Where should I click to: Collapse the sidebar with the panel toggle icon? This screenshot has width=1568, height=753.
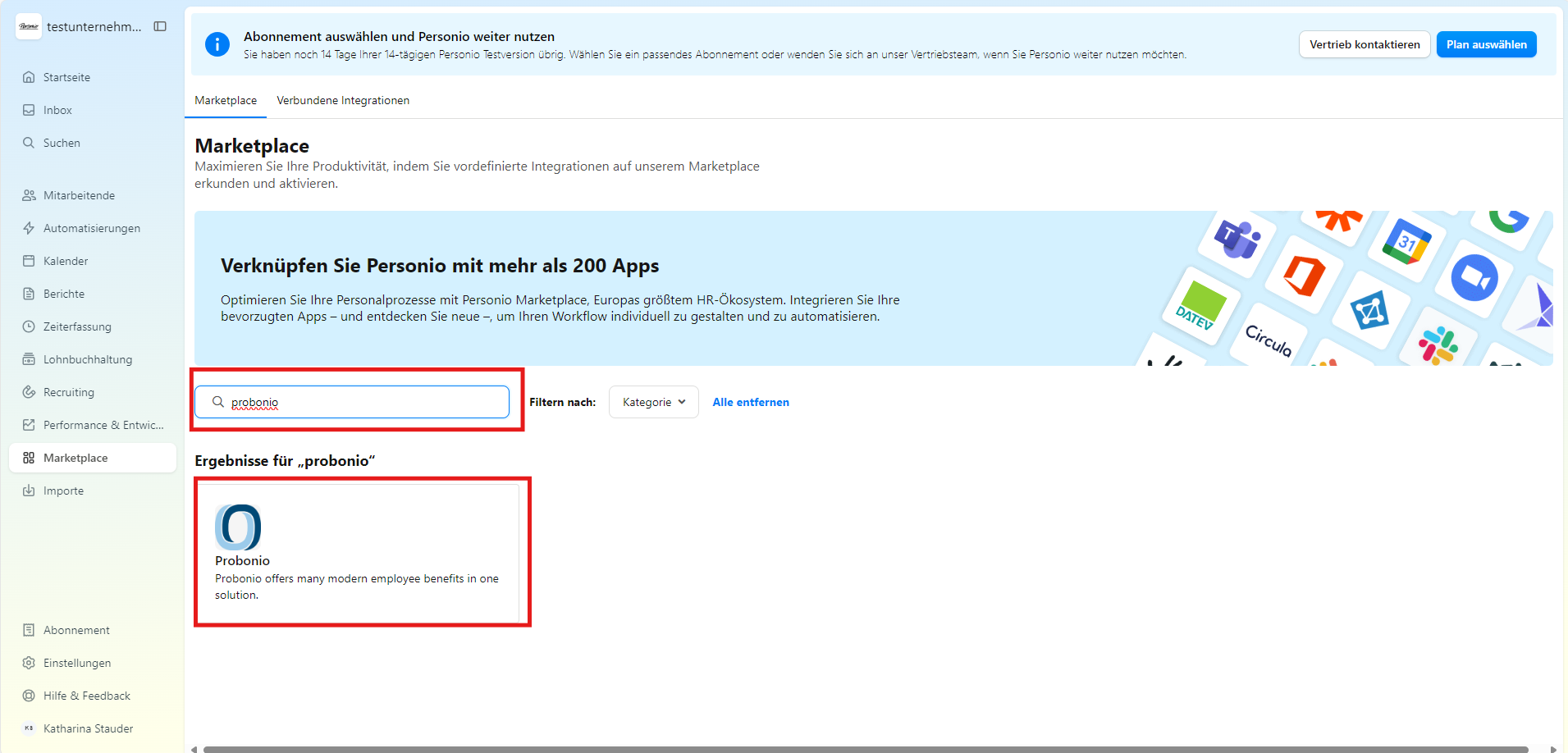pyautogui.click(x=160, y=26)
